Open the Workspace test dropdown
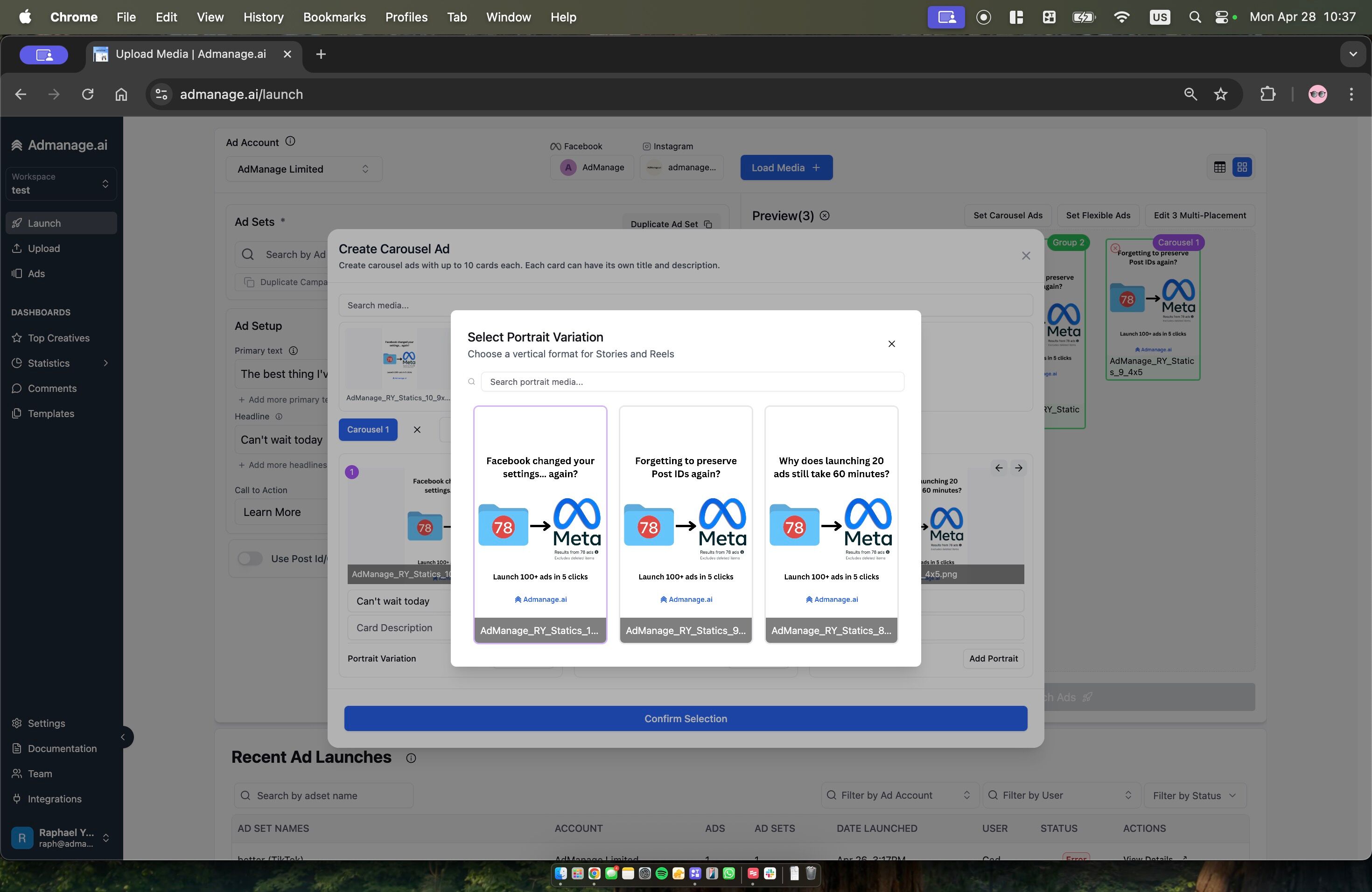Screen dimensions: 1372x892 [x=61, y=184]
